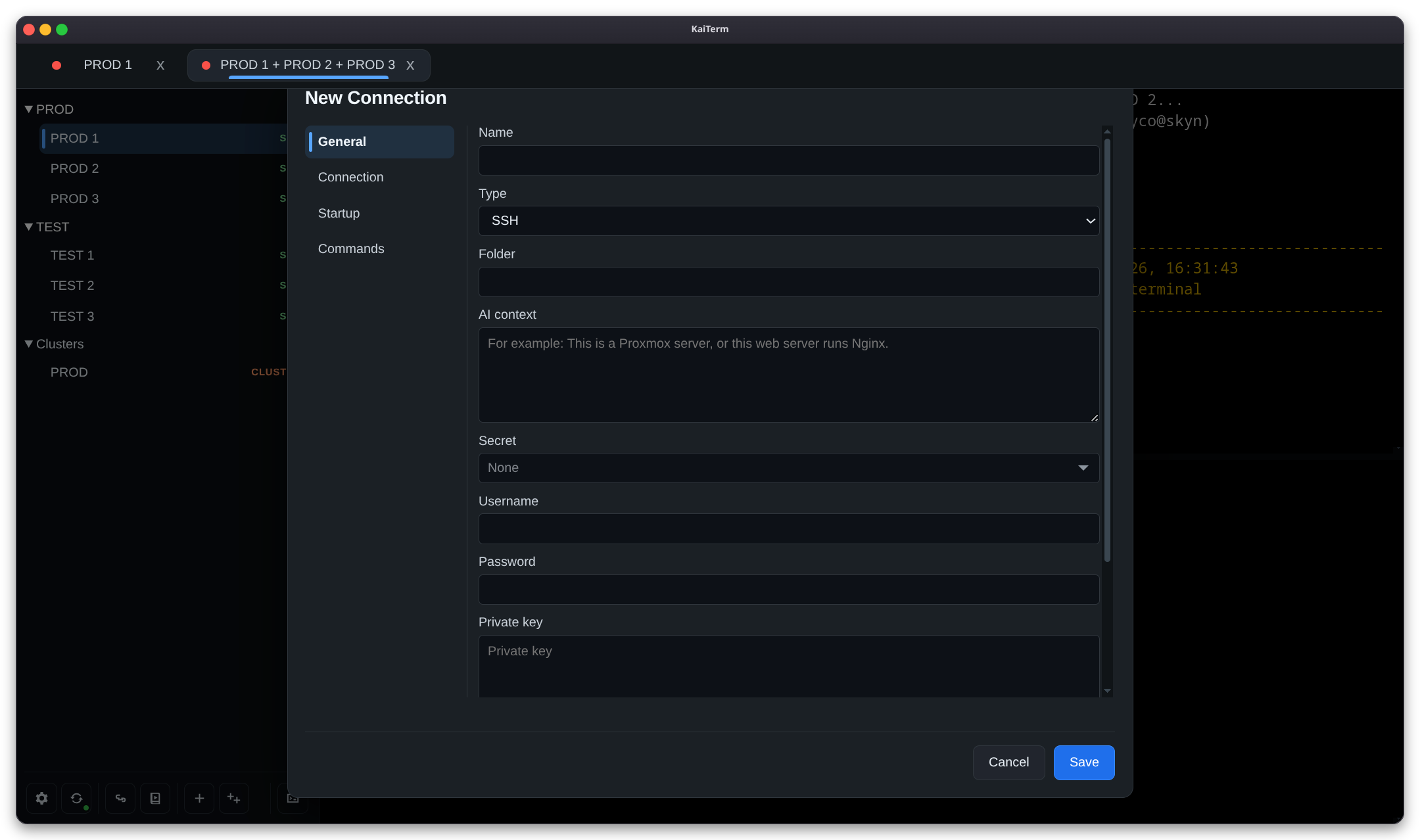This screenshot has height=840, width=1420.
Task: Open the Commands section of the dialog
Action: pyautogui.click(x=379, y=249)
